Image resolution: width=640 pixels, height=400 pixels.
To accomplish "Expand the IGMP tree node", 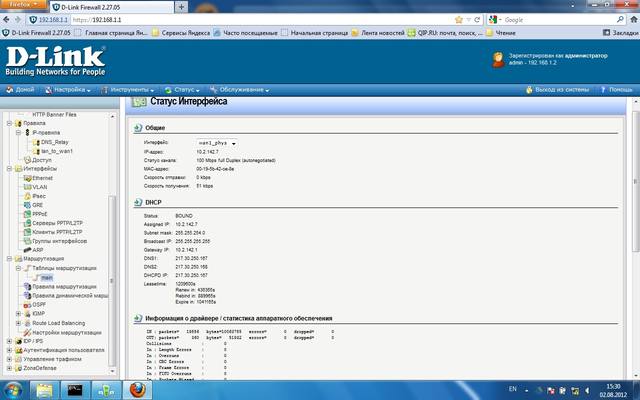I will coord(18,313).
